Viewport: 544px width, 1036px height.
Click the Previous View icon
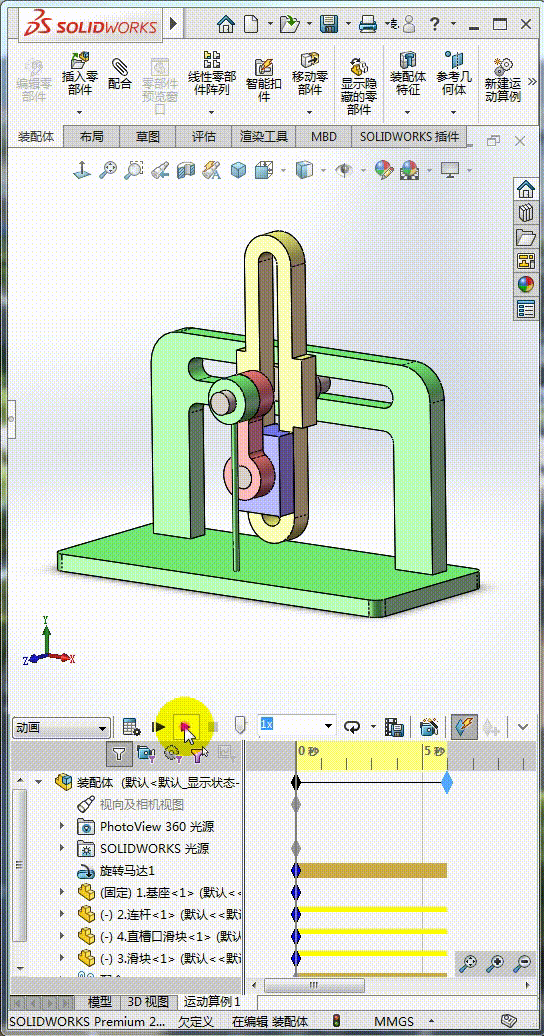coord(159,170)
